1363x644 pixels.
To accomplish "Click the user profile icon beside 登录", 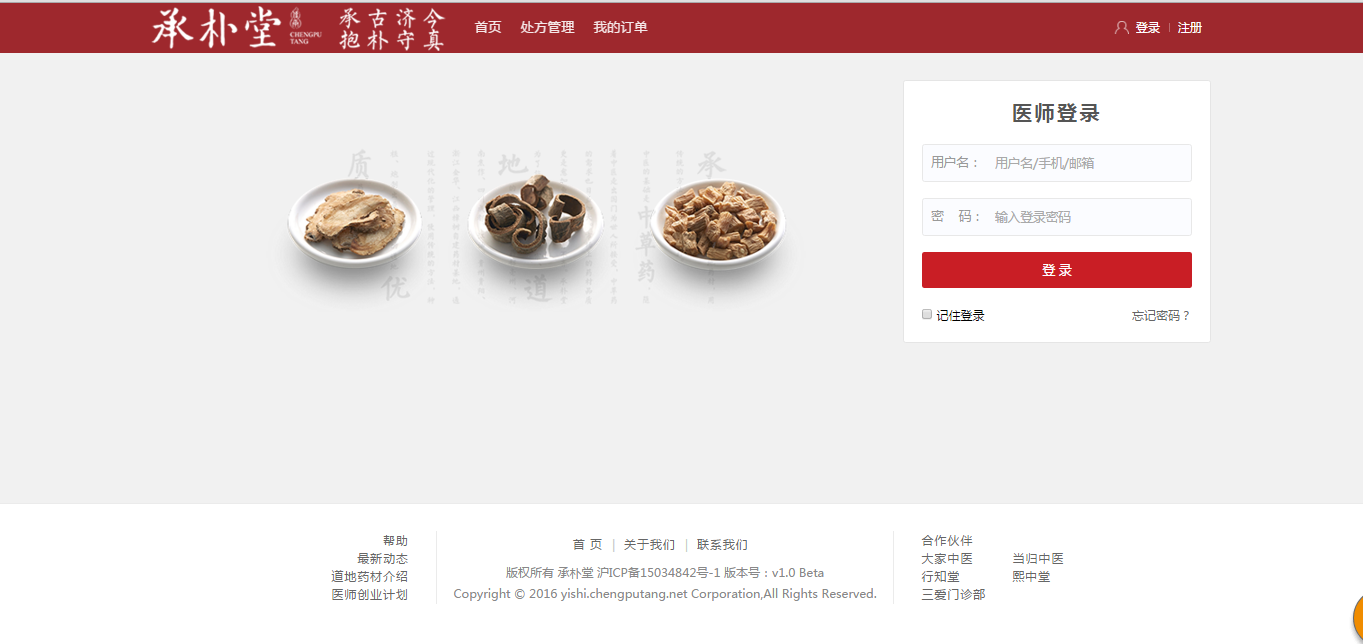I will (x=1121, y=28).
